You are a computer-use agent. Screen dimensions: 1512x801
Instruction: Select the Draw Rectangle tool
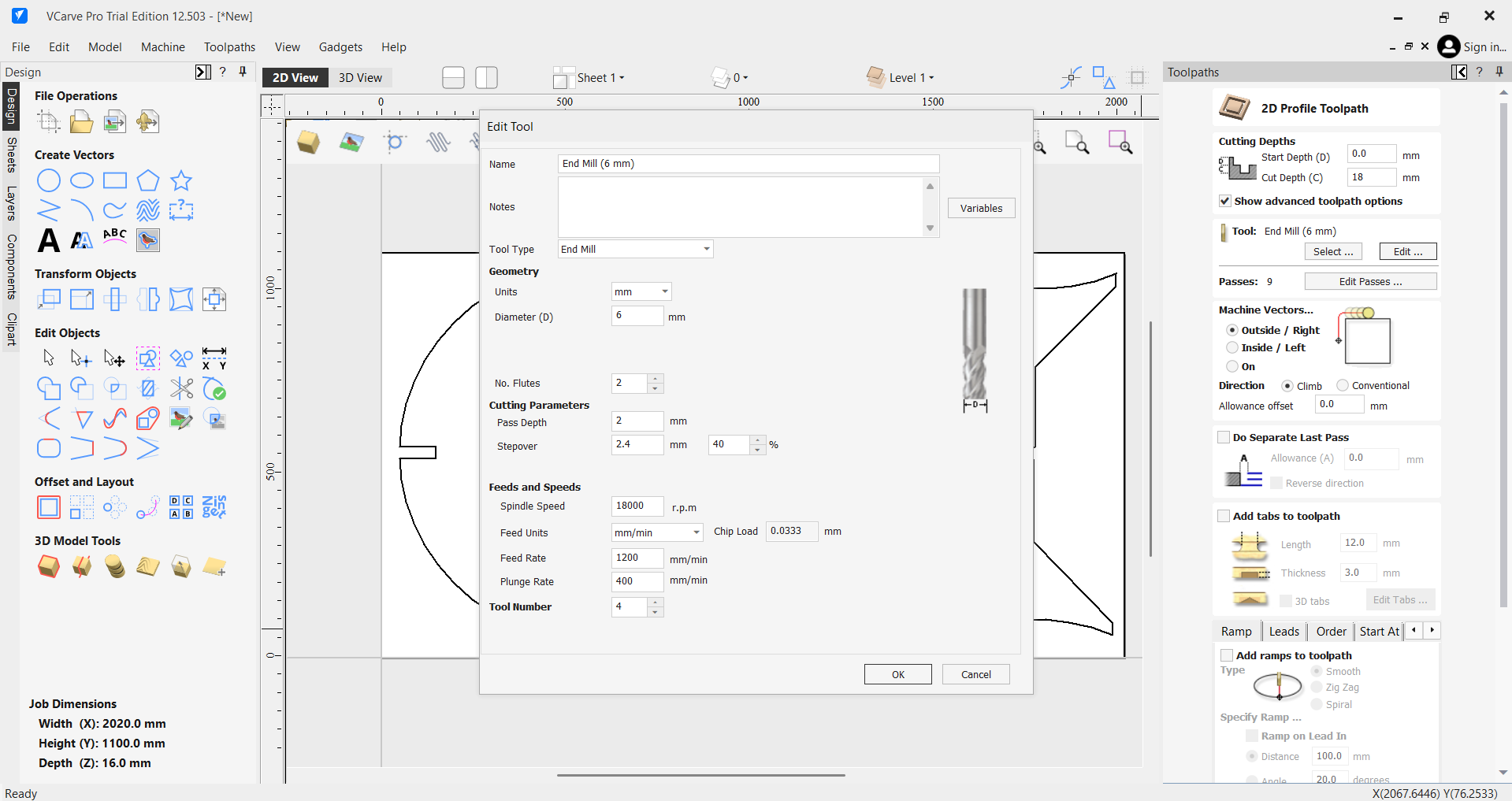(x=115, y=180)
